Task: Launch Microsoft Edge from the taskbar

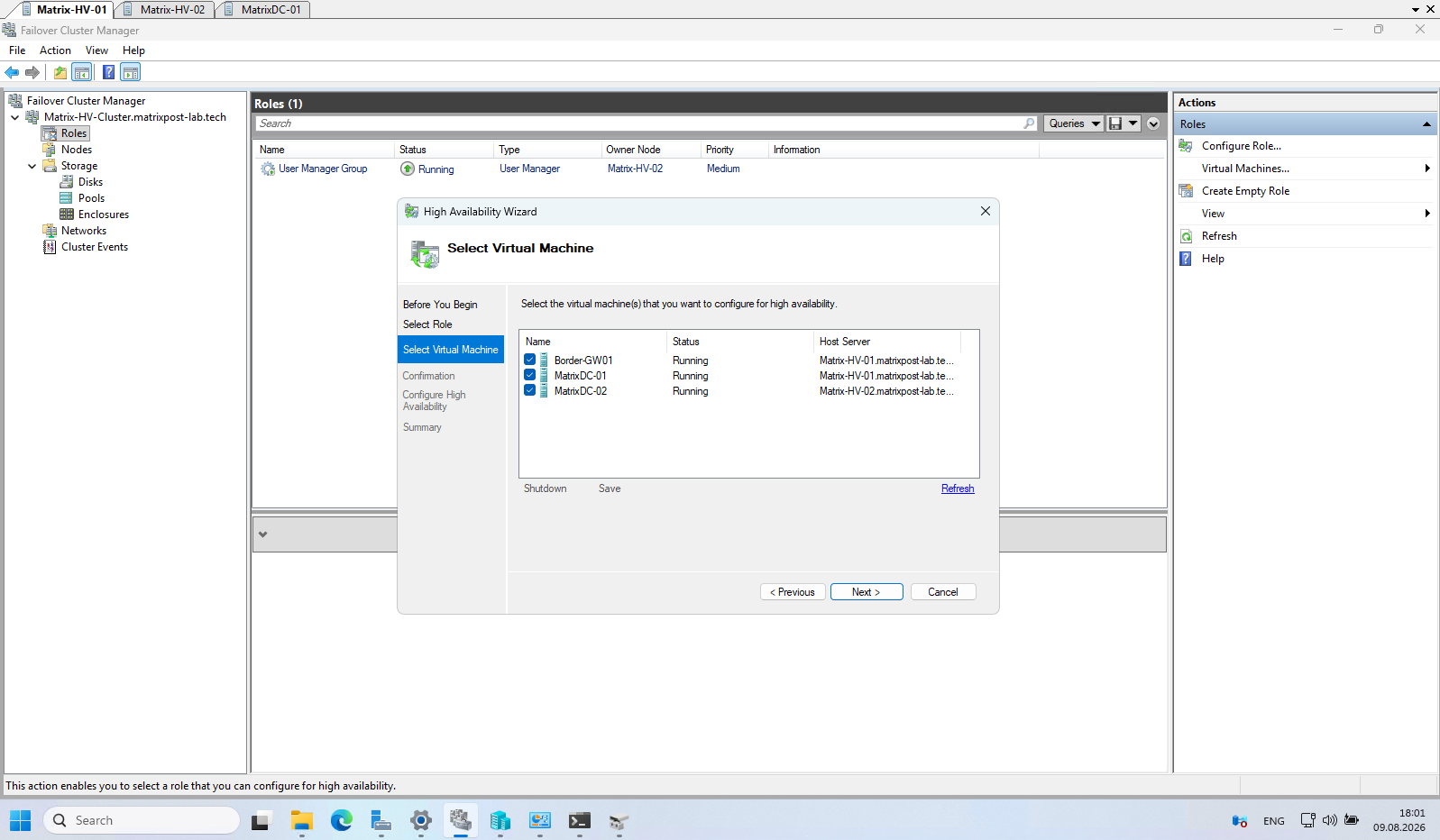Action: [x=341, y=820]
